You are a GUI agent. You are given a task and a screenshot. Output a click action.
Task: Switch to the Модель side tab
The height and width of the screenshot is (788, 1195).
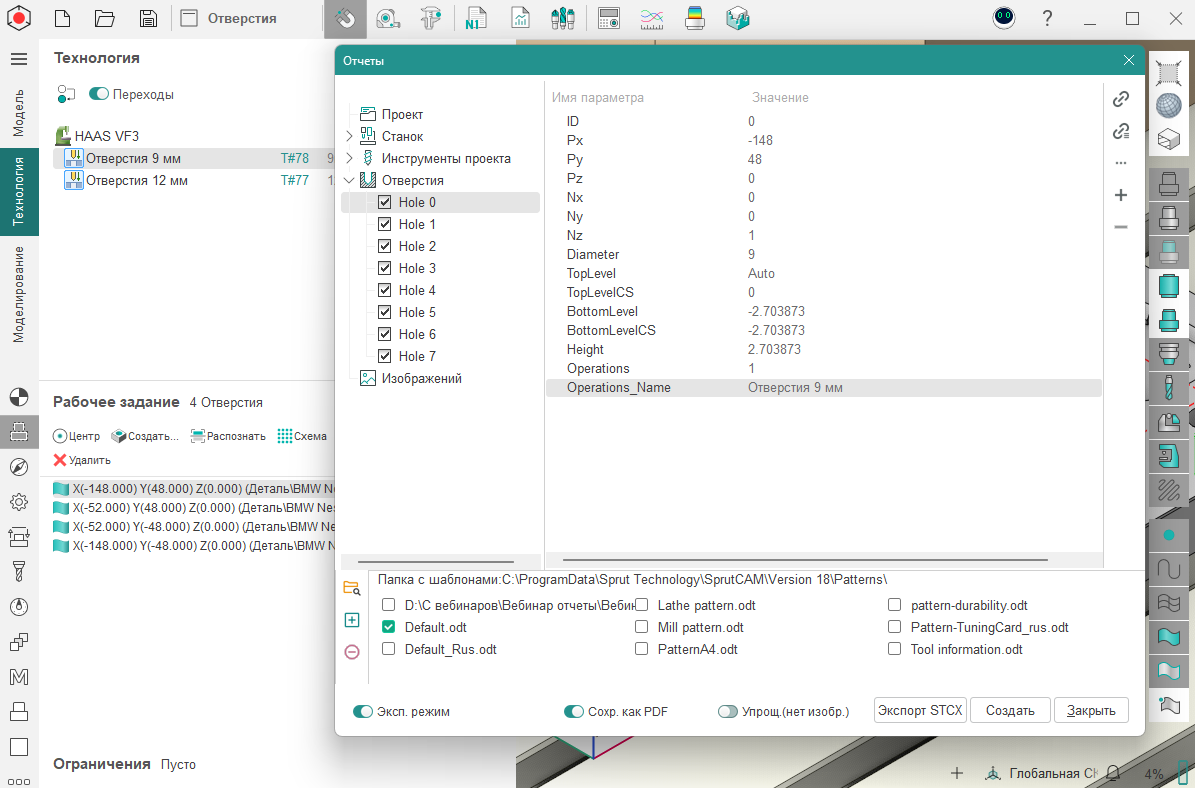point(19,112)
